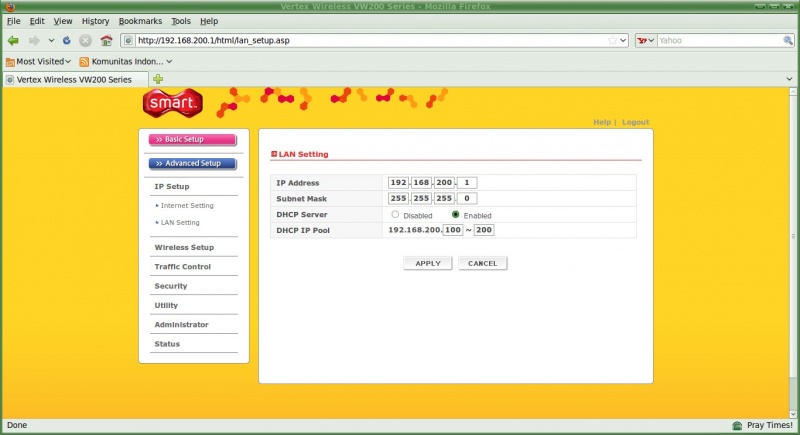Open the address bar history dropdown arrow
The width and height of the screenshot is (800, 435).
pyautogui.click(x=623, y=40)
